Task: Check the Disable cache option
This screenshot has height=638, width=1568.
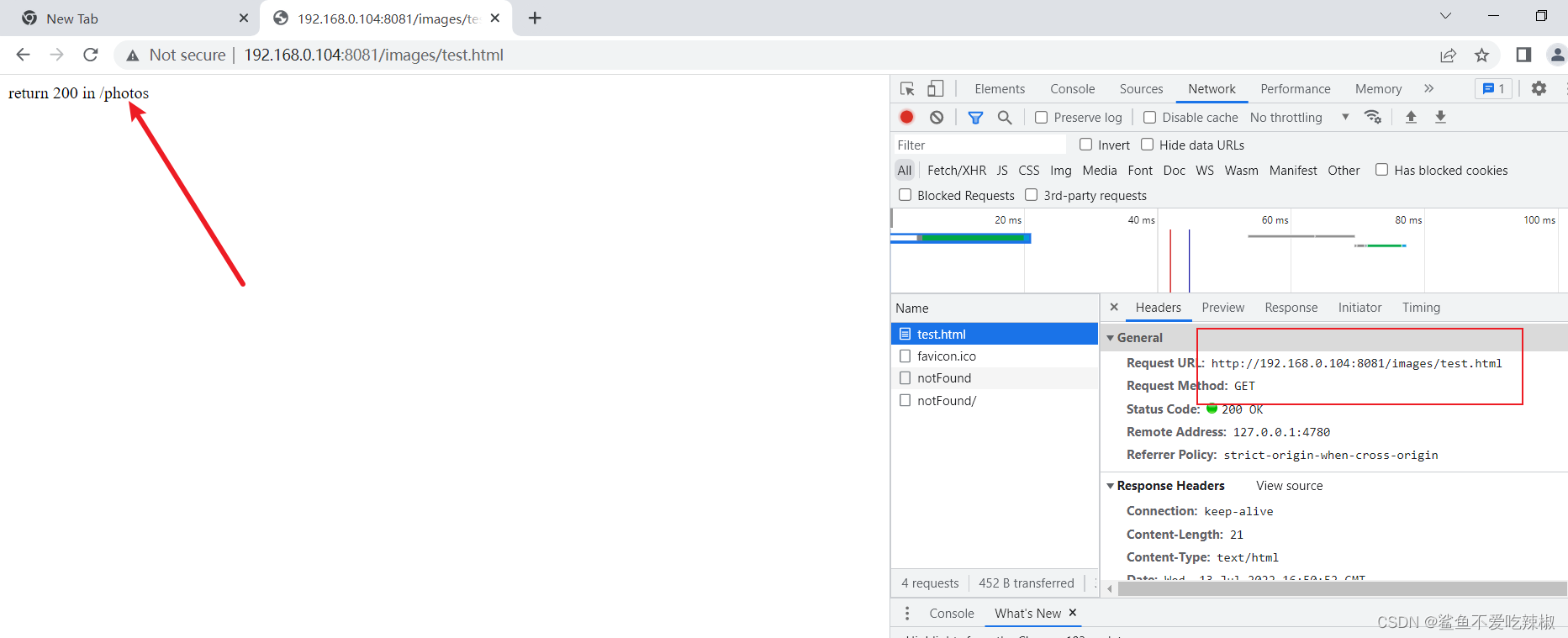Action: 1150,118
